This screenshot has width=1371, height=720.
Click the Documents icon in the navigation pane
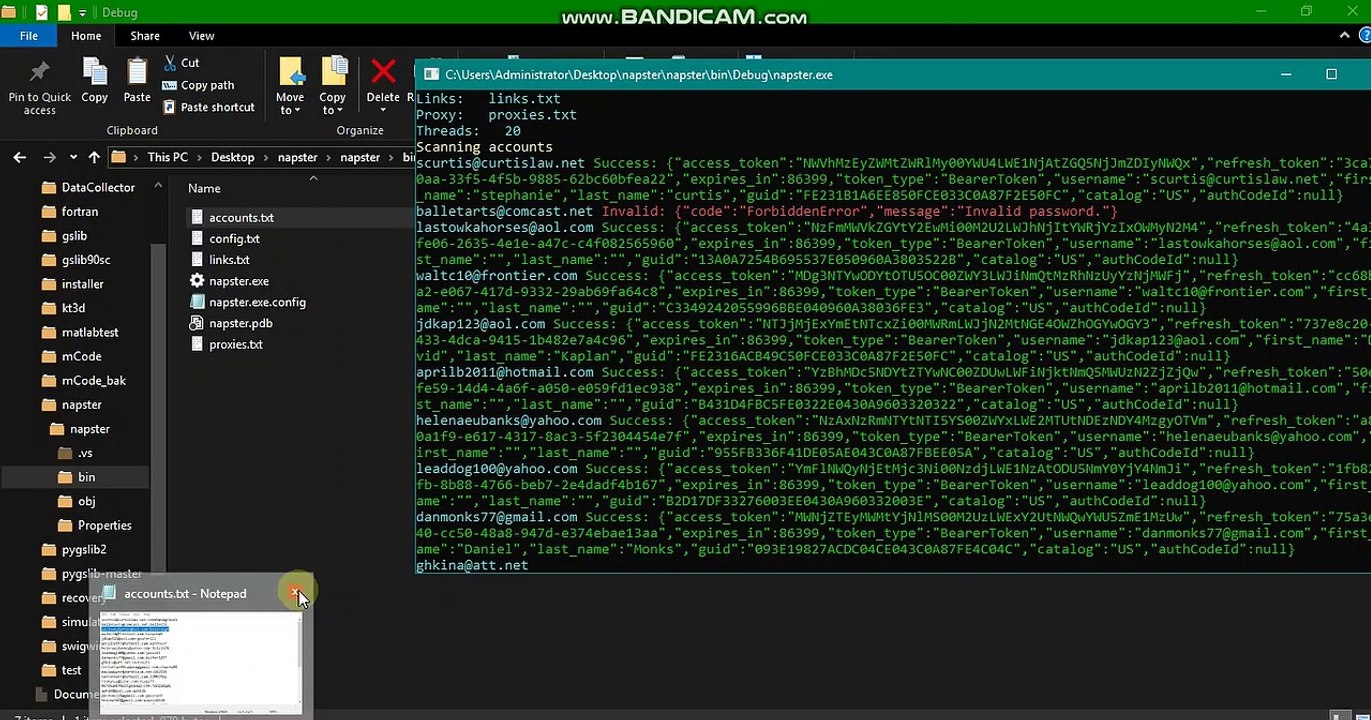tap(41, 694)
